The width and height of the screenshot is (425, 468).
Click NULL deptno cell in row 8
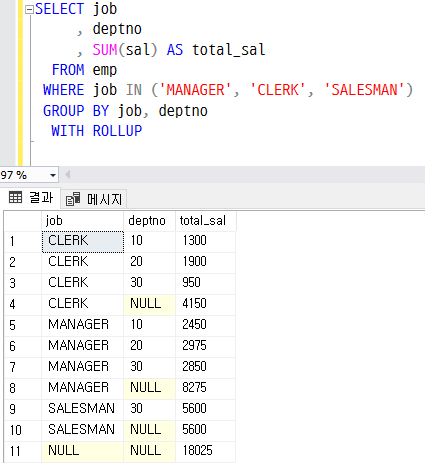(149, 388)
